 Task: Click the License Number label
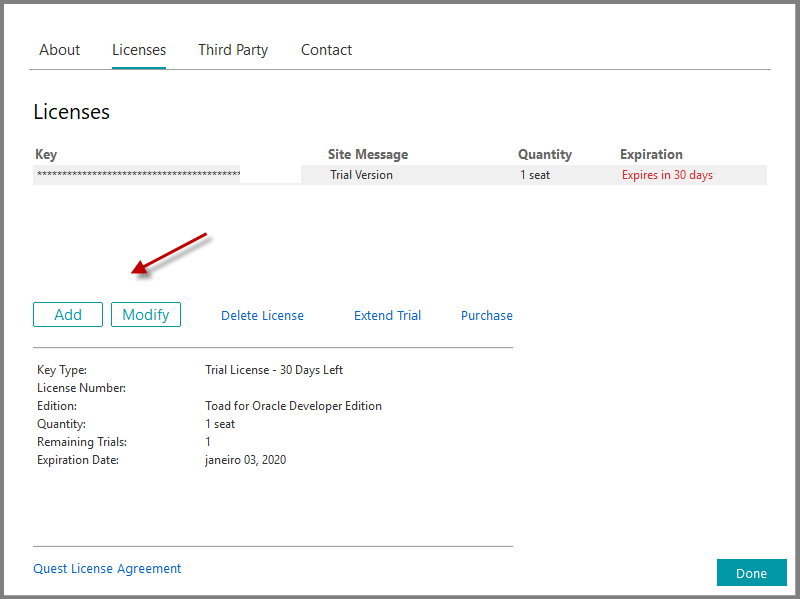pos(82,388)
